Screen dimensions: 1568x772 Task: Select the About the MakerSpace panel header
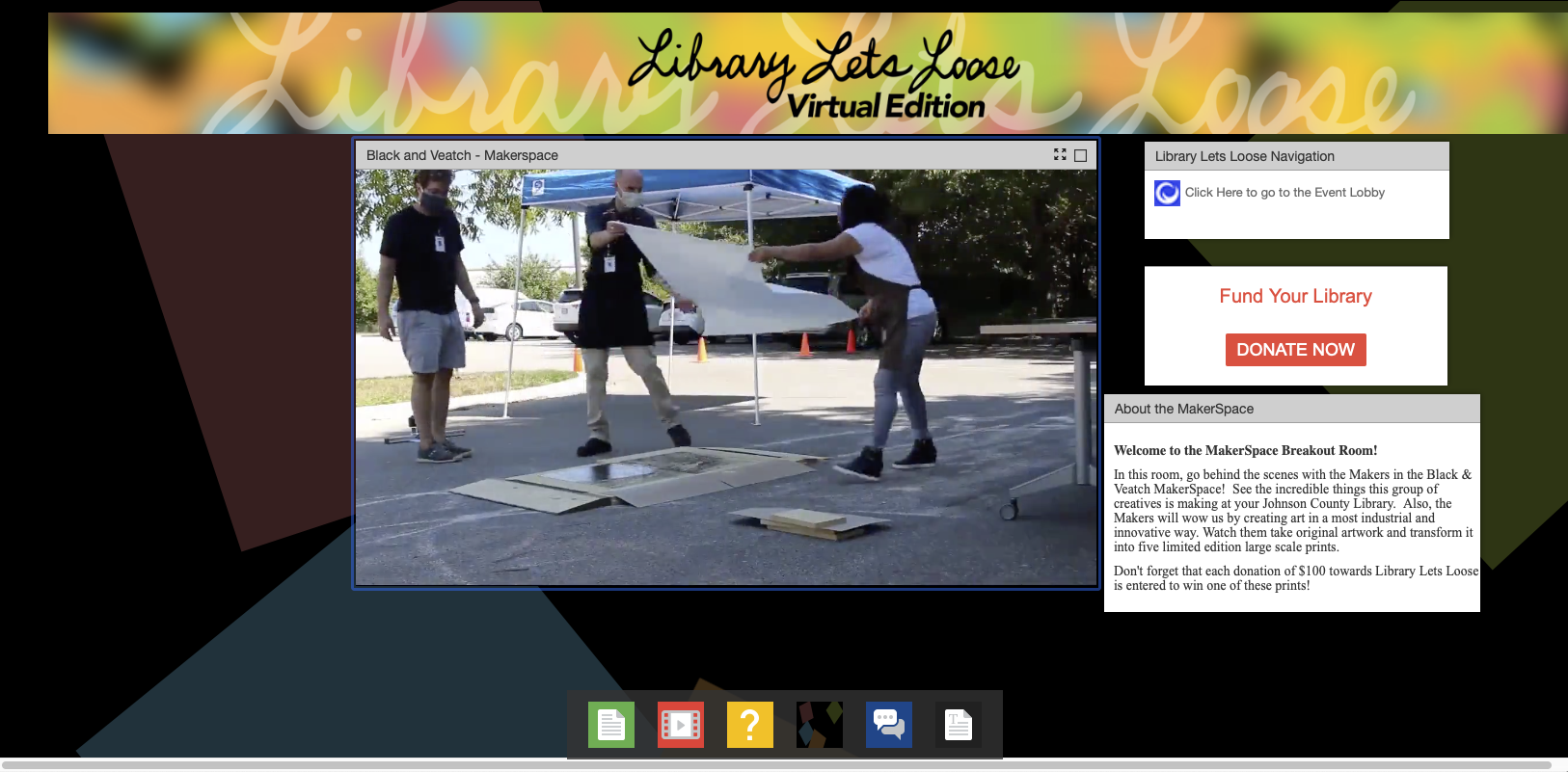(1291, 409)
